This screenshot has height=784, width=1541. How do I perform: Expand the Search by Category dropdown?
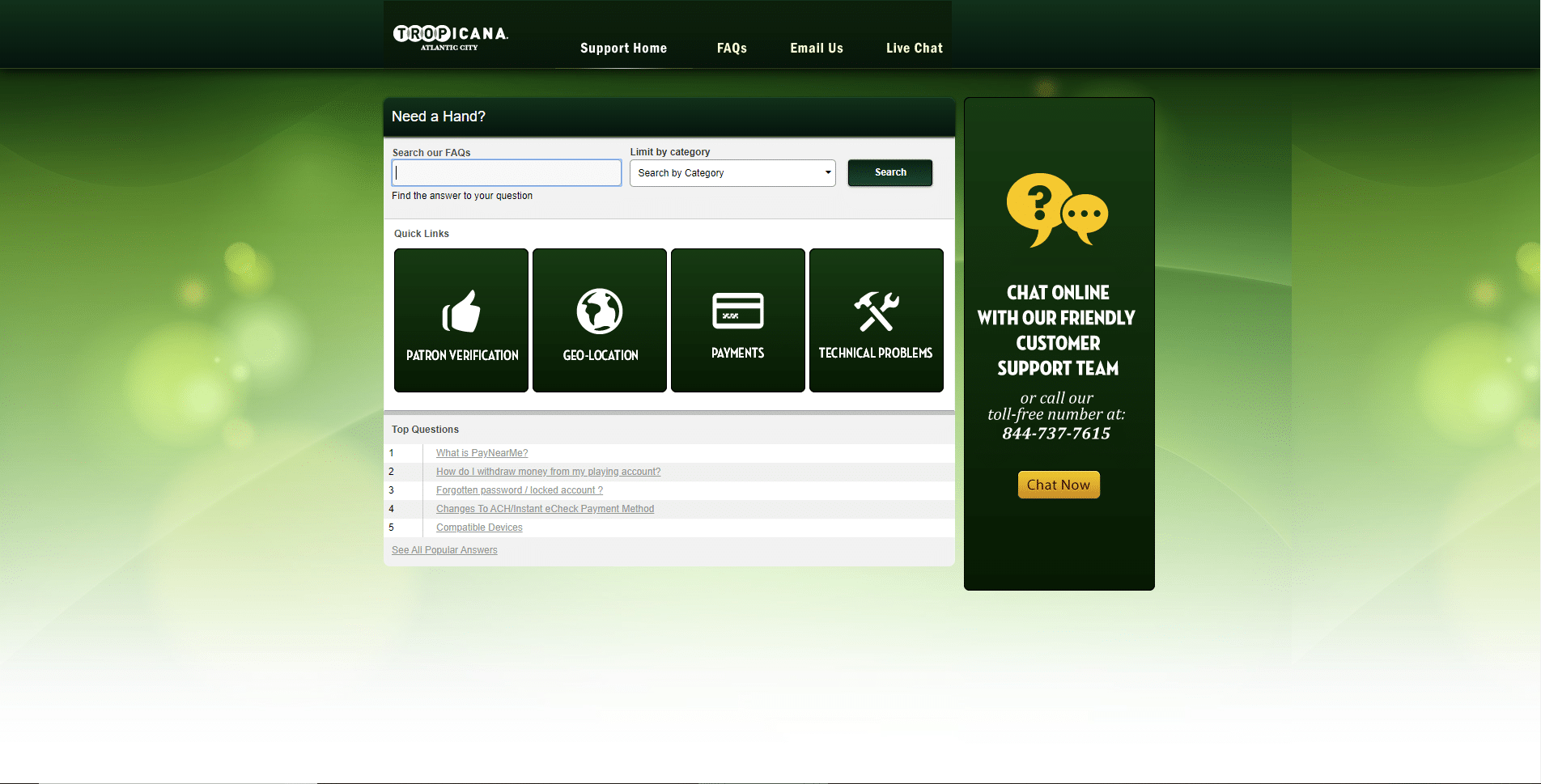pos(732,173)
